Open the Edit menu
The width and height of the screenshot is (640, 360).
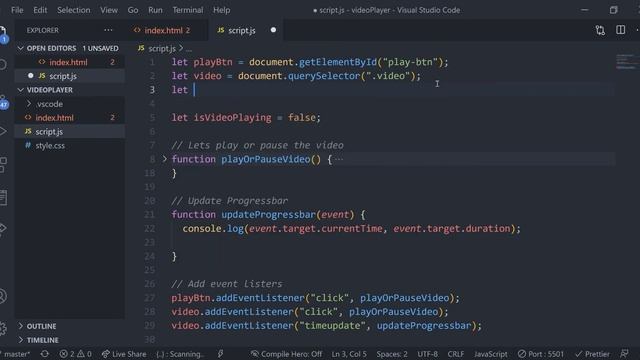click(x=40, y=10)
